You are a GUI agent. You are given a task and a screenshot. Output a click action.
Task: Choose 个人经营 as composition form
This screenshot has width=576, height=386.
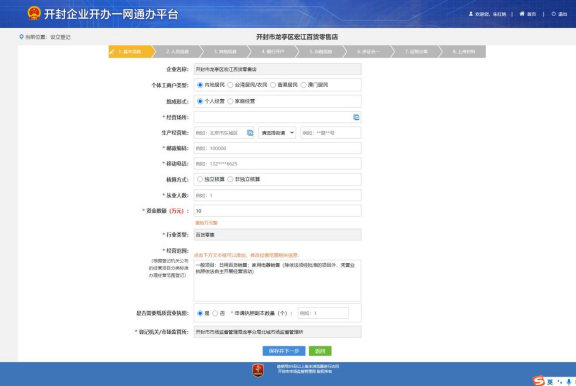coord(200,101)
